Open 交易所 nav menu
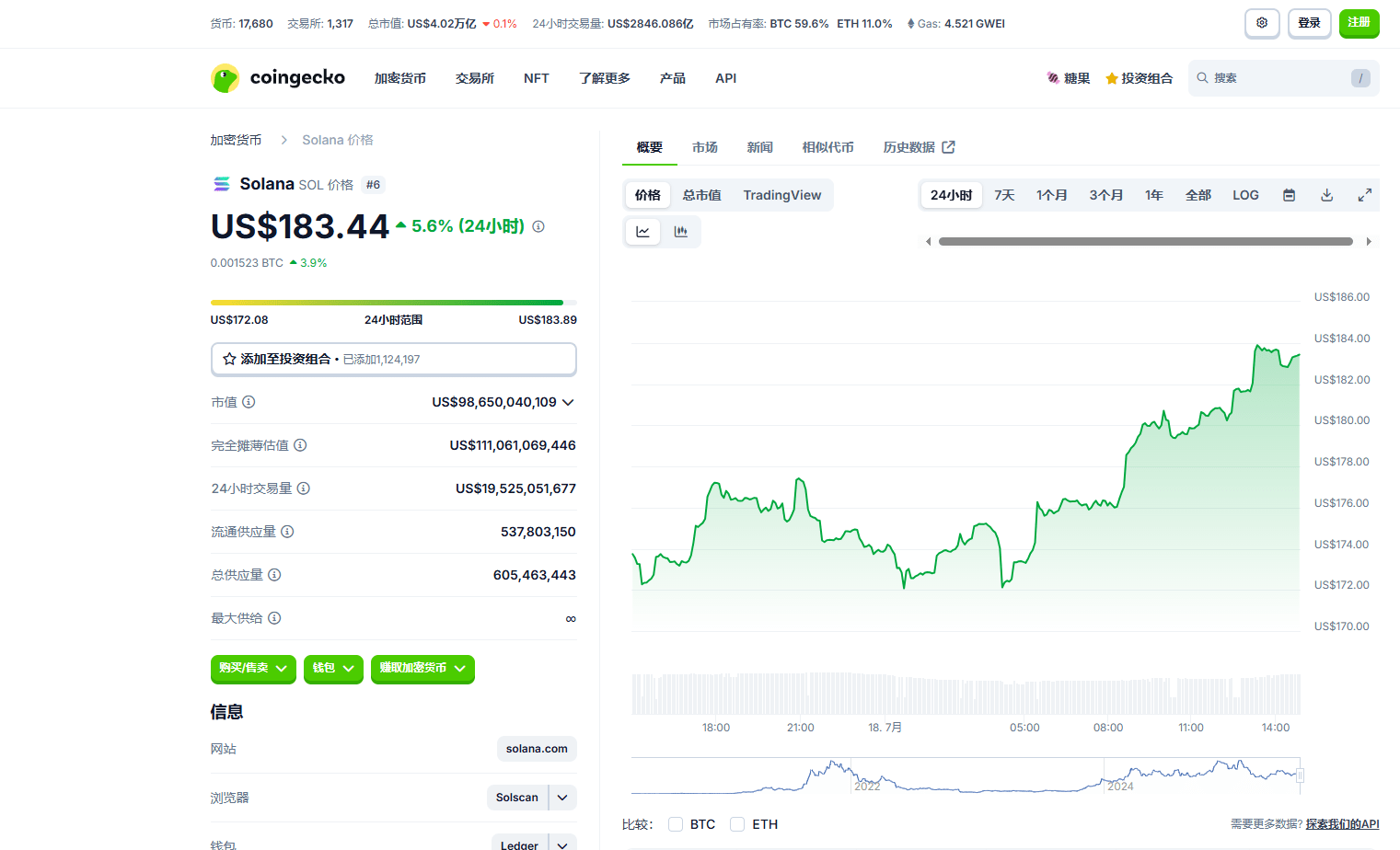Screen dimensions: 1400x850 coord(475,78)
